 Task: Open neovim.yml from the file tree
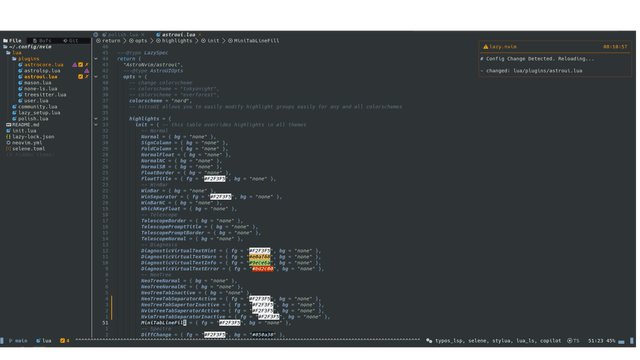(24, 143)
